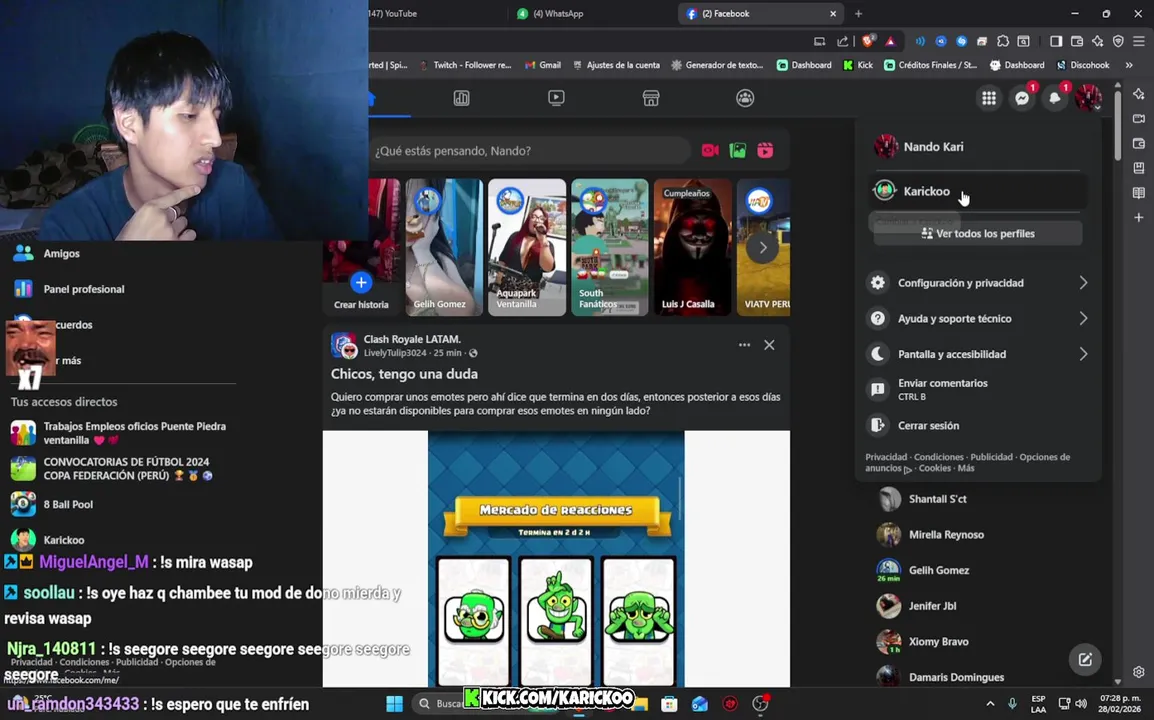Start a live video from the post composer
Screen dimensions: 1154x720
709,150
